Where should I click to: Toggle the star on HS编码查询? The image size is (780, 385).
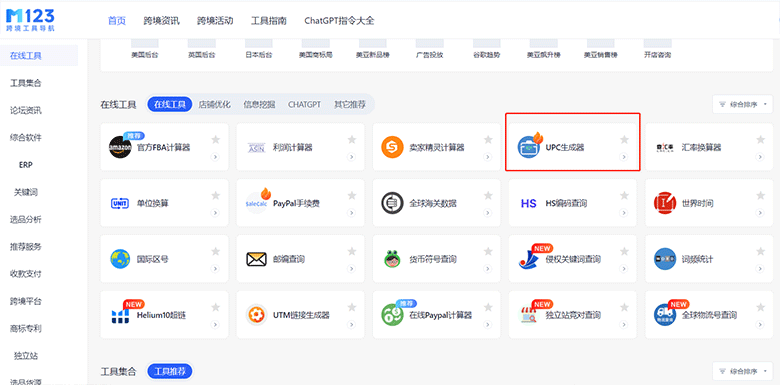click(624, 195)
